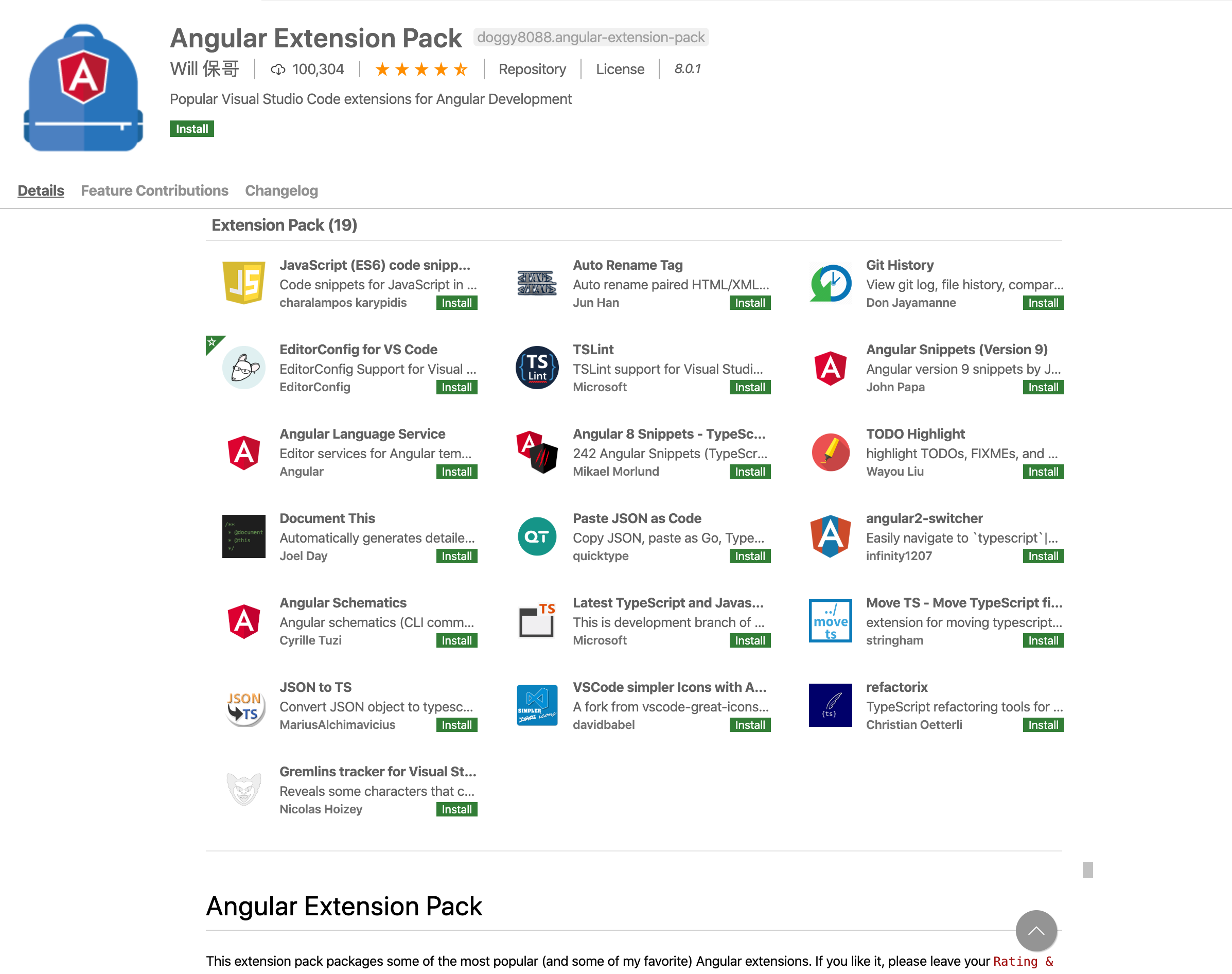
Task: Click the Git History clock icon
Action: click(x=830, y=283)
